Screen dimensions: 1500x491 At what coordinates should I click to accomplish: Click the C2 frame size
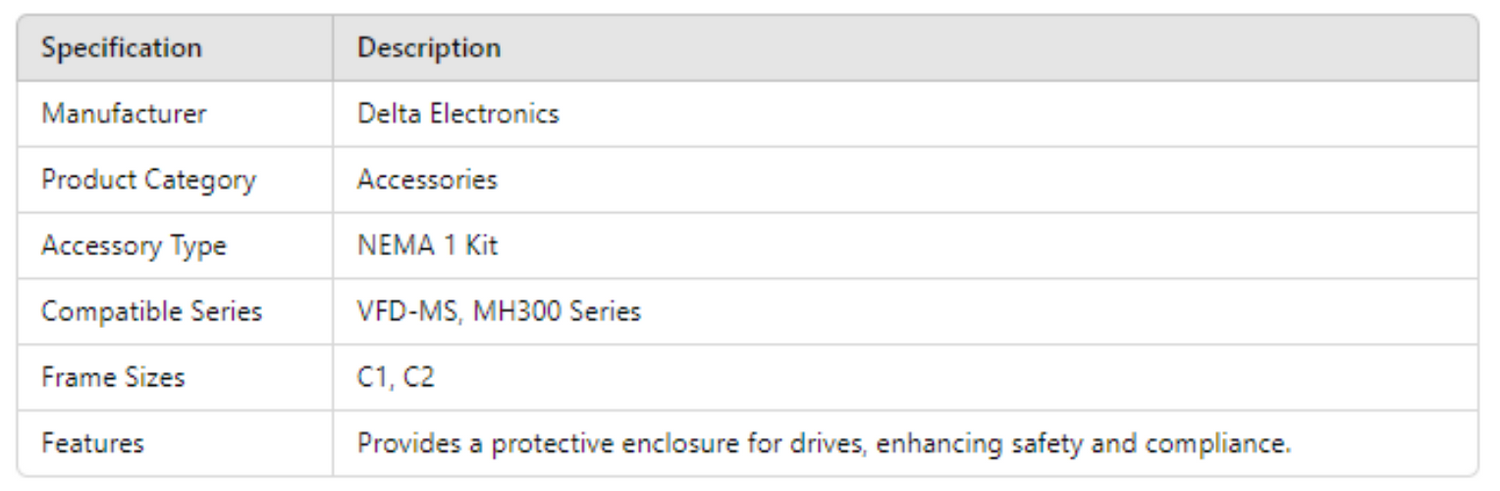point(419,378)
